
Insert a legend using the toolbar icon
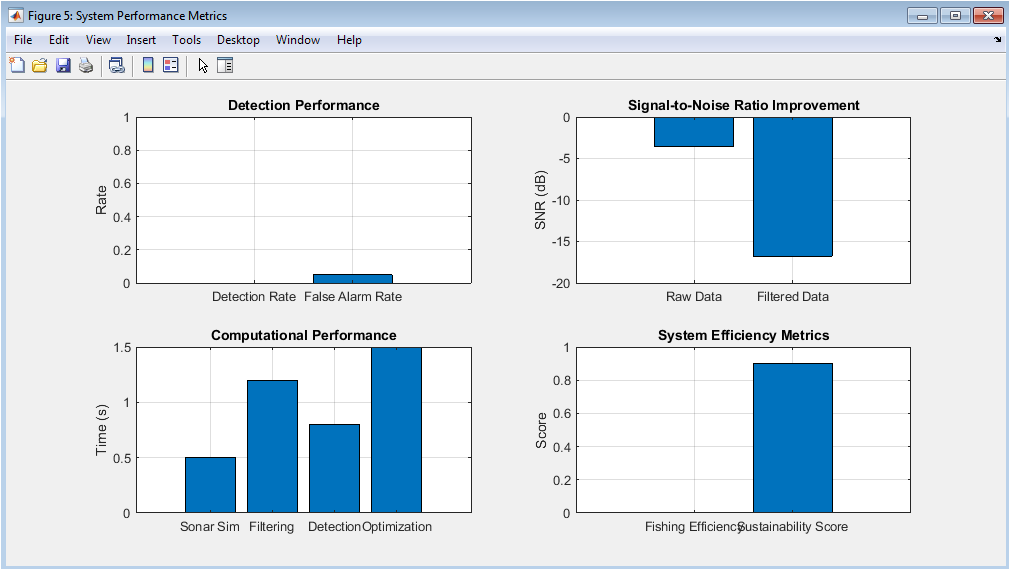pyautogui.click(x=170, y=66)
